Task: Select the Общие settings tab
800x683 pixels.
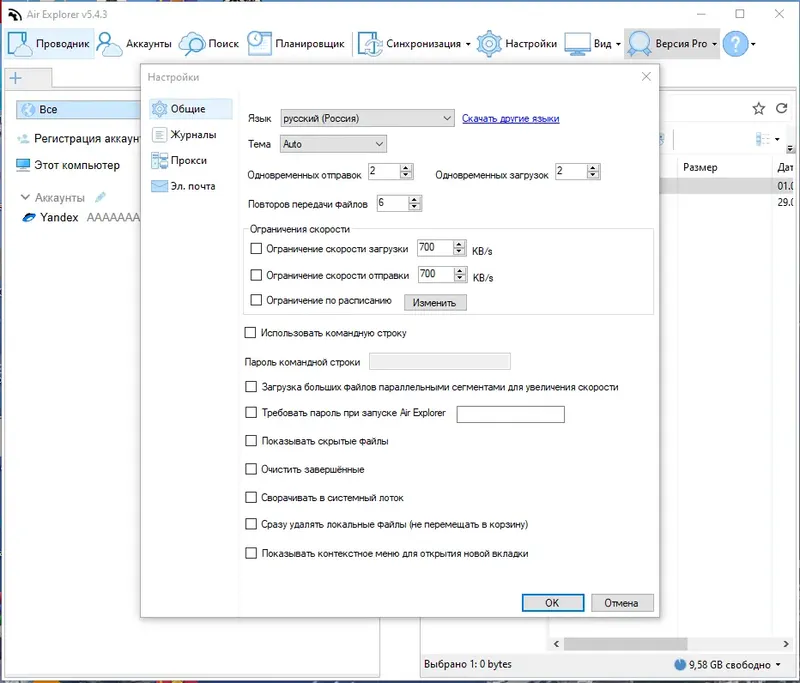Action: pos(191,109)
